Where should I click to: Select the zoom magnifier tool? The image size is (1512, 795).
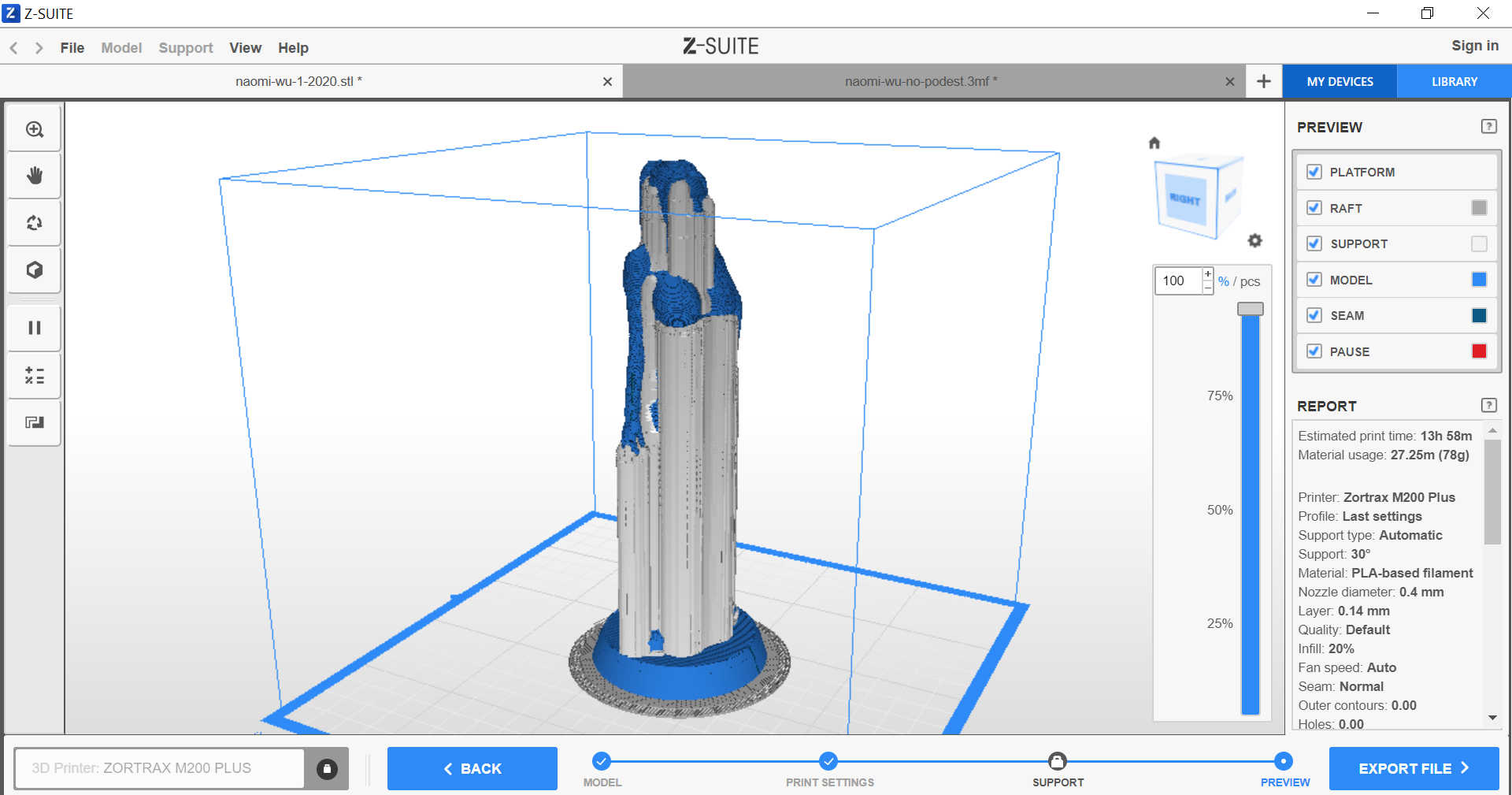35,129
